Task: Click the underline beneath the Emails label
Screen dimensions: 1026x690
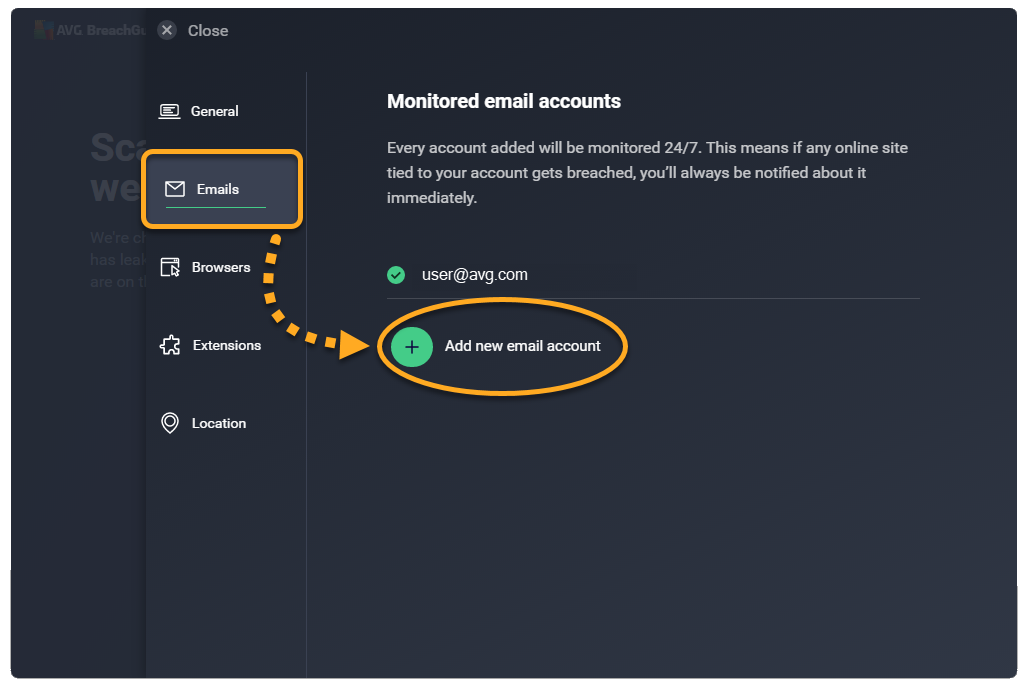Action: click(215, 207)
